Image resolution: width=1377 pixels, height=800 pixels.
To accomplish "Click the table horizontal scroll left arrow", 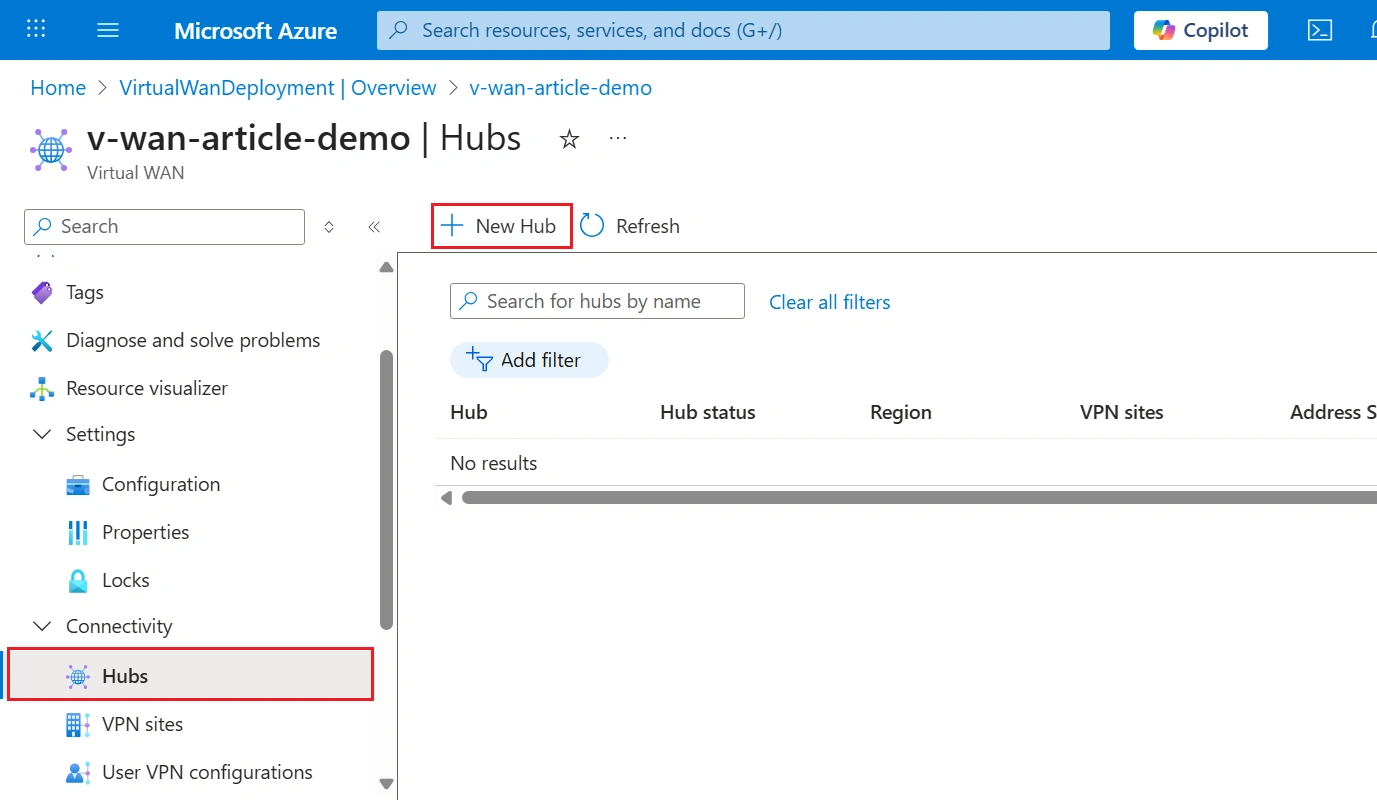I will [446, 497].
